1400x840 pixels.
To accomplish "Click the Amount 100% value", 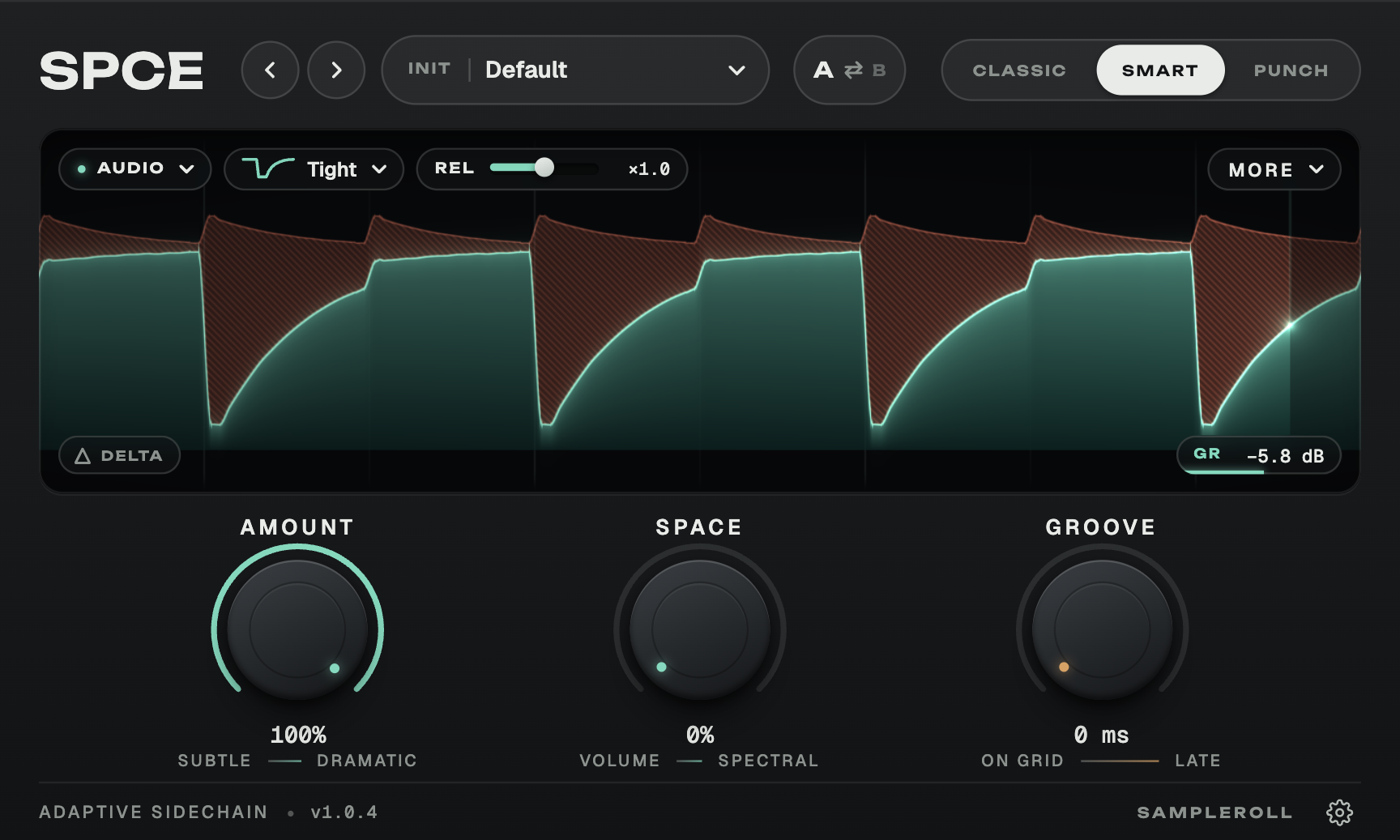I will point(298,735).
